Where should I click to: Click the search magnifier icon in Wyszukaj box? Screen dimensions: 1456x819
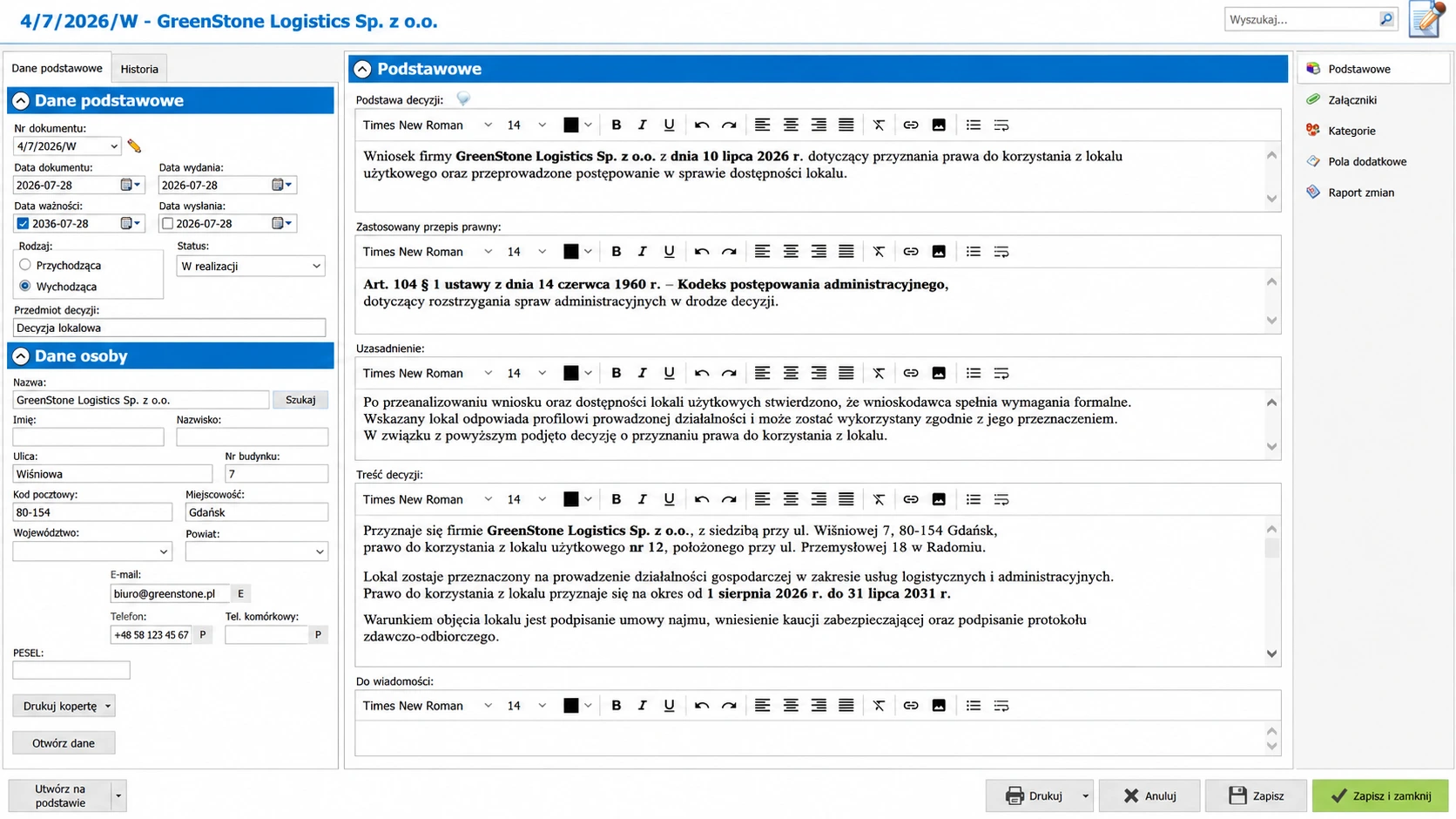1386,19
